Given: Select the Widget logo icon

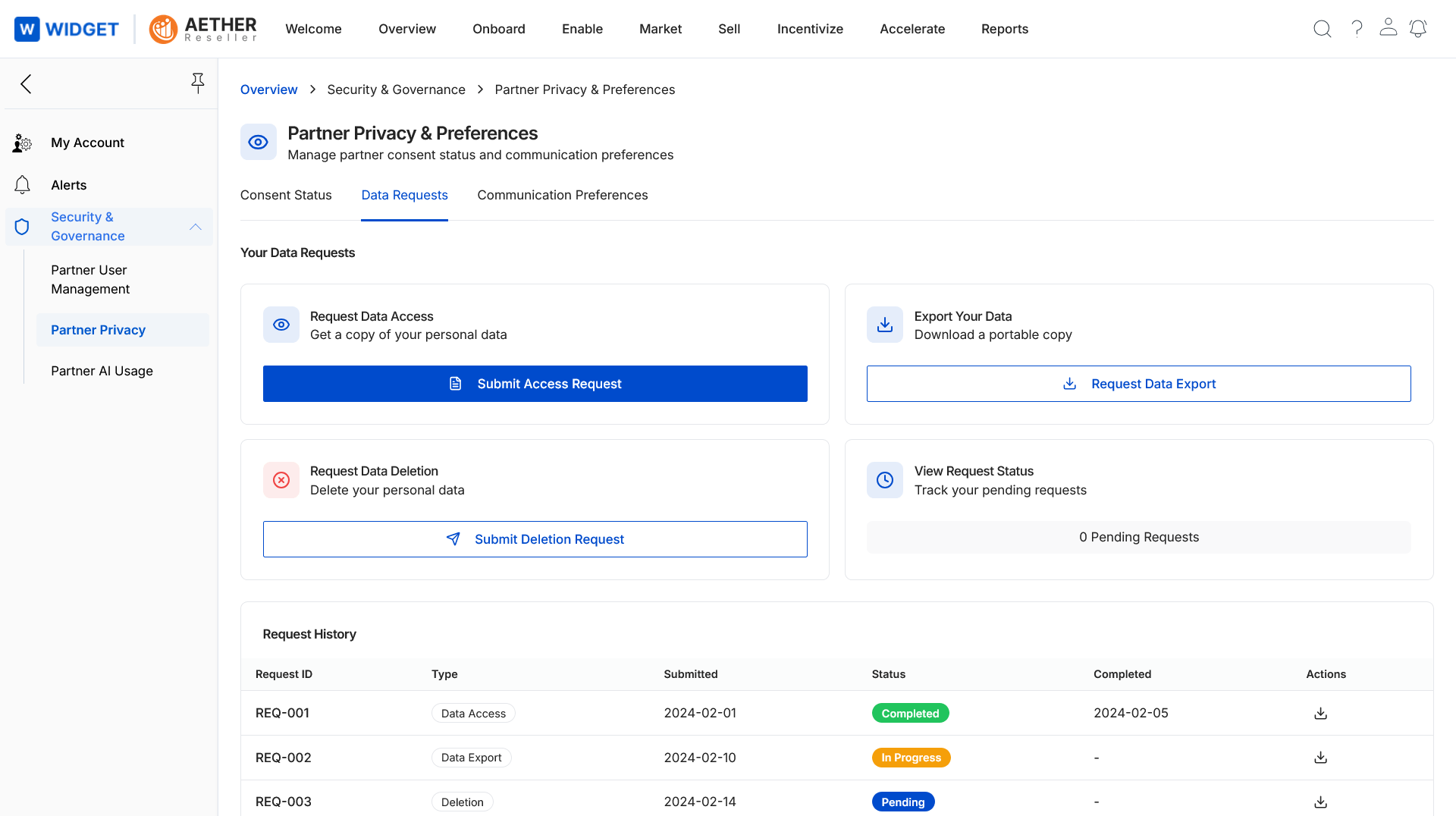Looking at the screenshot, I should 27,29.
